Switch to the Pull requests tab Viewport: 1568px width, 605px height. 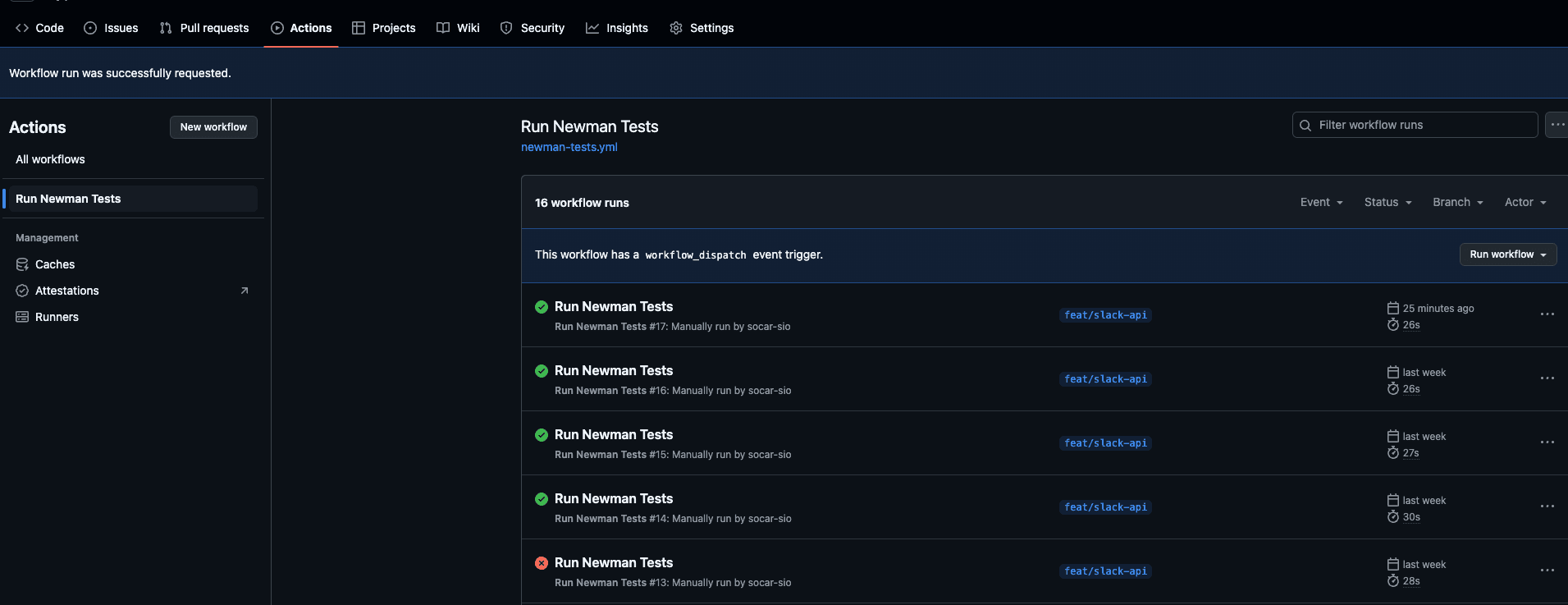pyautogui.click(x=204, y=28)
